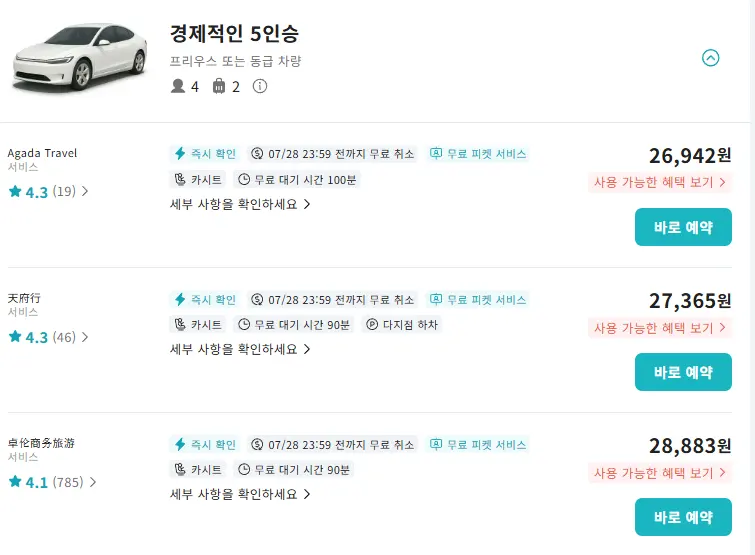Open 天府行 rating 4.3 (46) reviews
The image size is (755, 555).
click(48, 337)
